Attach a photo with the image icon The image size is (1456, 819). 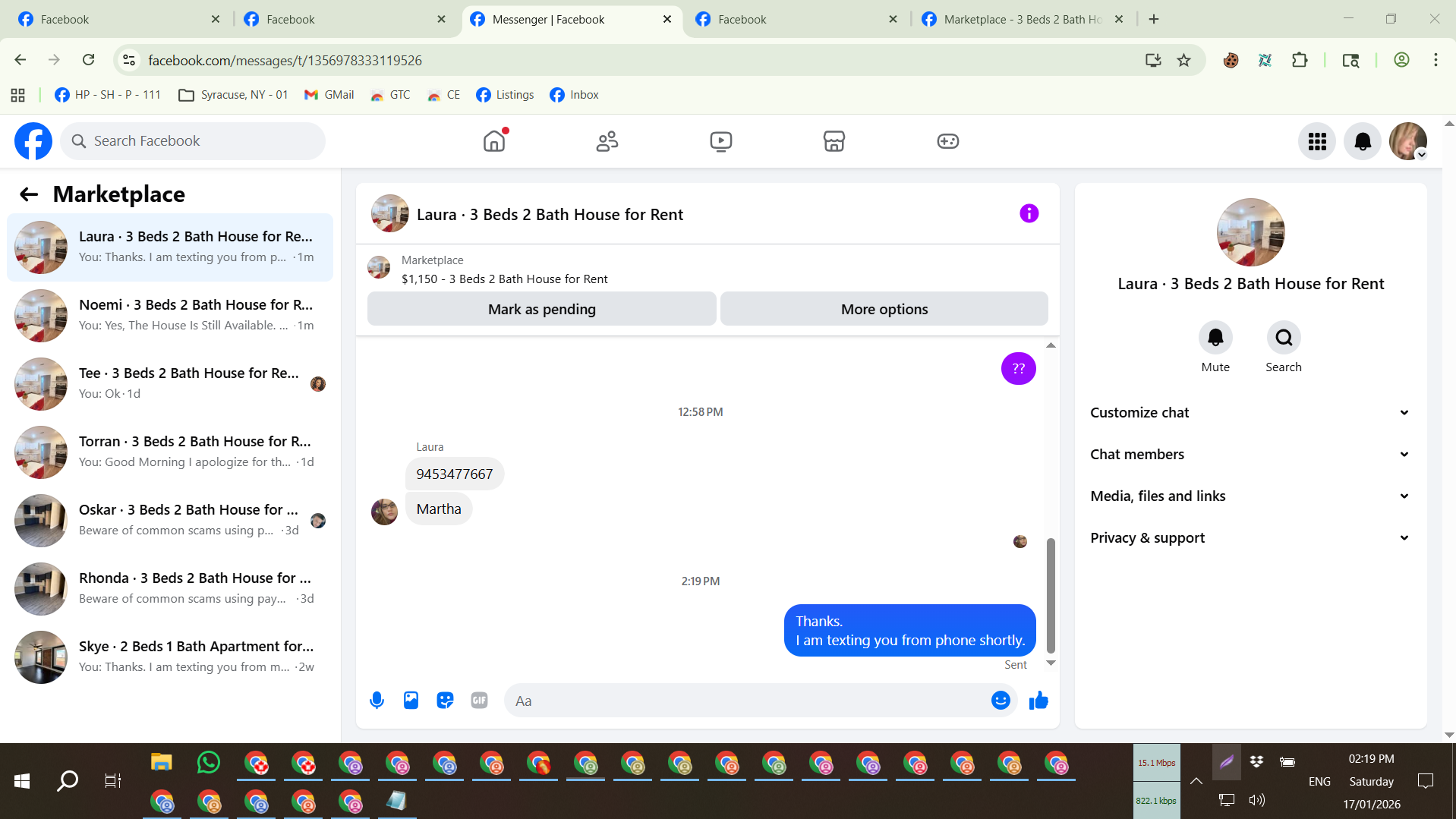point(411,701)
